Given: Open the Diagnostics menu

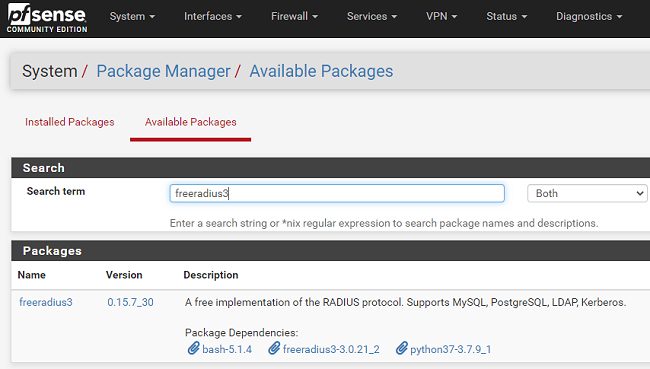Looking at the screenshot, I should [589, 16].
